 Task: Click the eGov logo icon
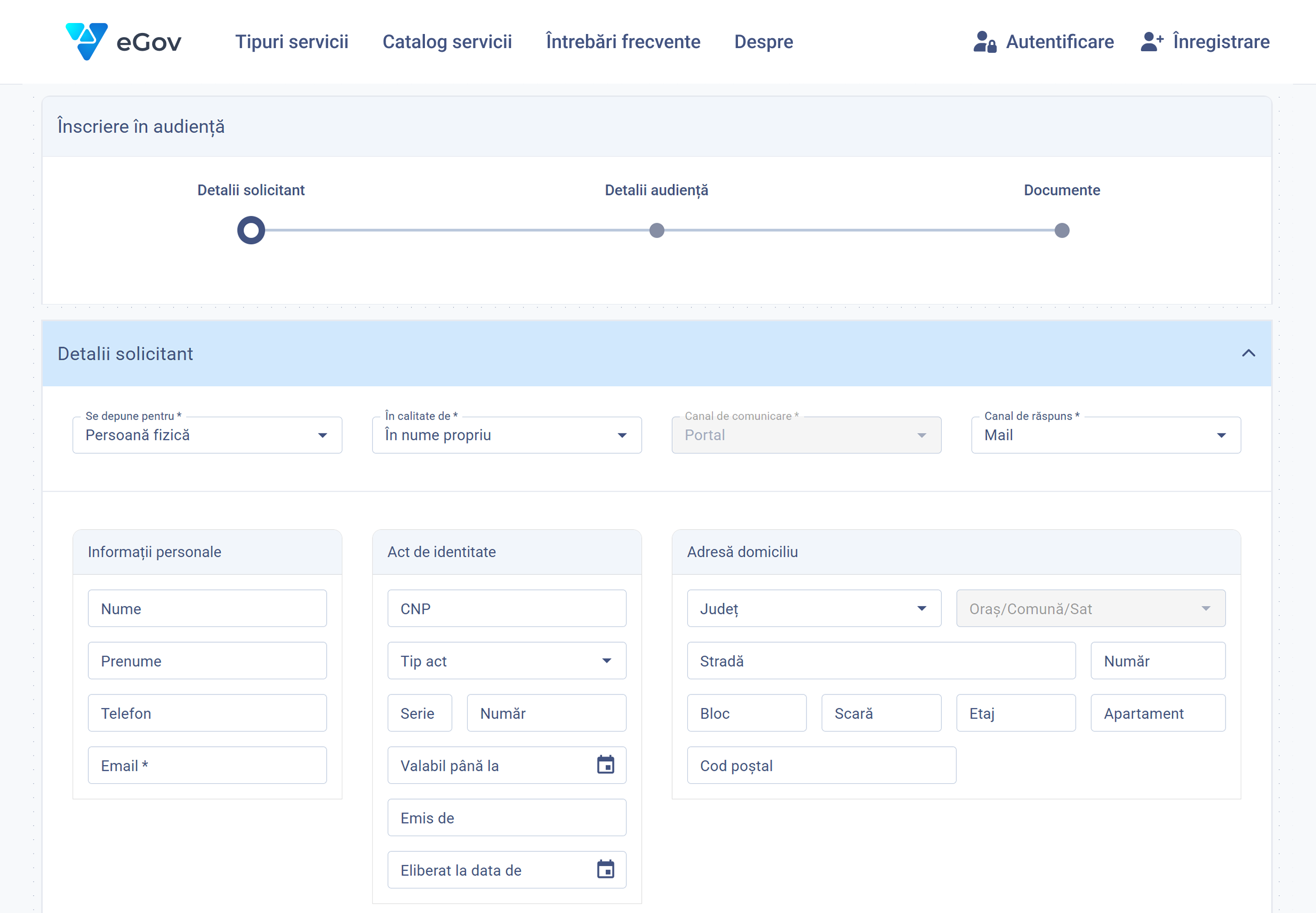point(86,41)
